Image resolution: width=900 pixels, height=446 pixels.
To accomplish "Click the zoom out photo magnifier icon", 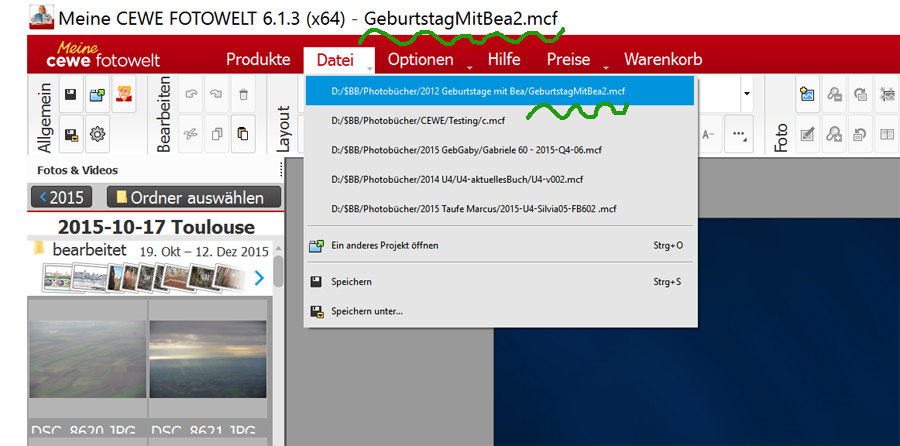I will (834, 94).
